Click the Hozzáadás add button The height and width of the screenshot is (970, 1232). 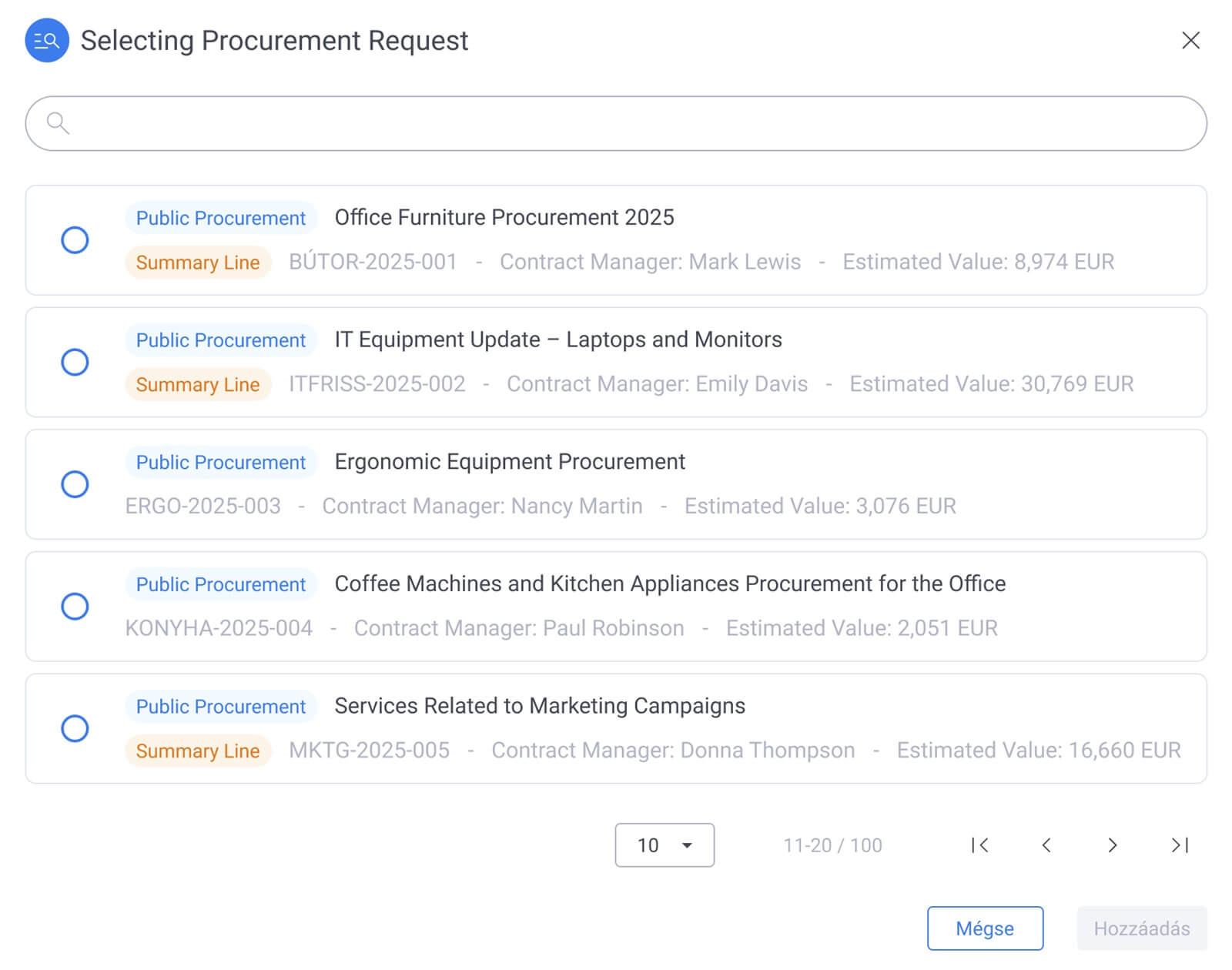pos(1141,928)
